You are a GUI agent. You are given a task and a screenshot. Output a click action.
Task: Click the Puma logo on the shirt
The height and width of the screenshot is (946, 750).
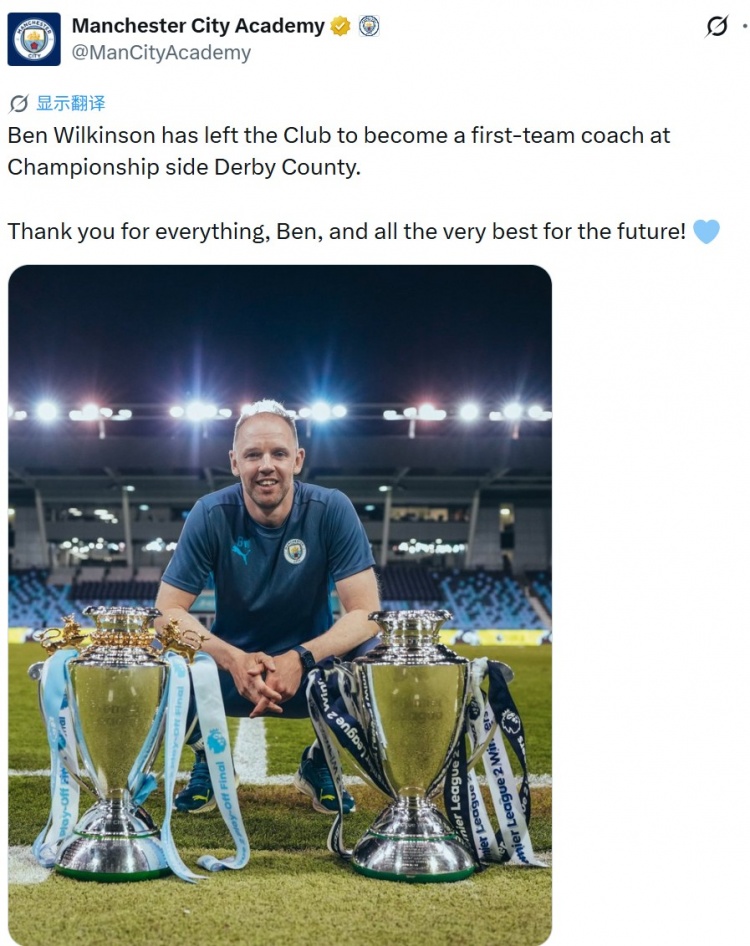click(x=241, y=553)
